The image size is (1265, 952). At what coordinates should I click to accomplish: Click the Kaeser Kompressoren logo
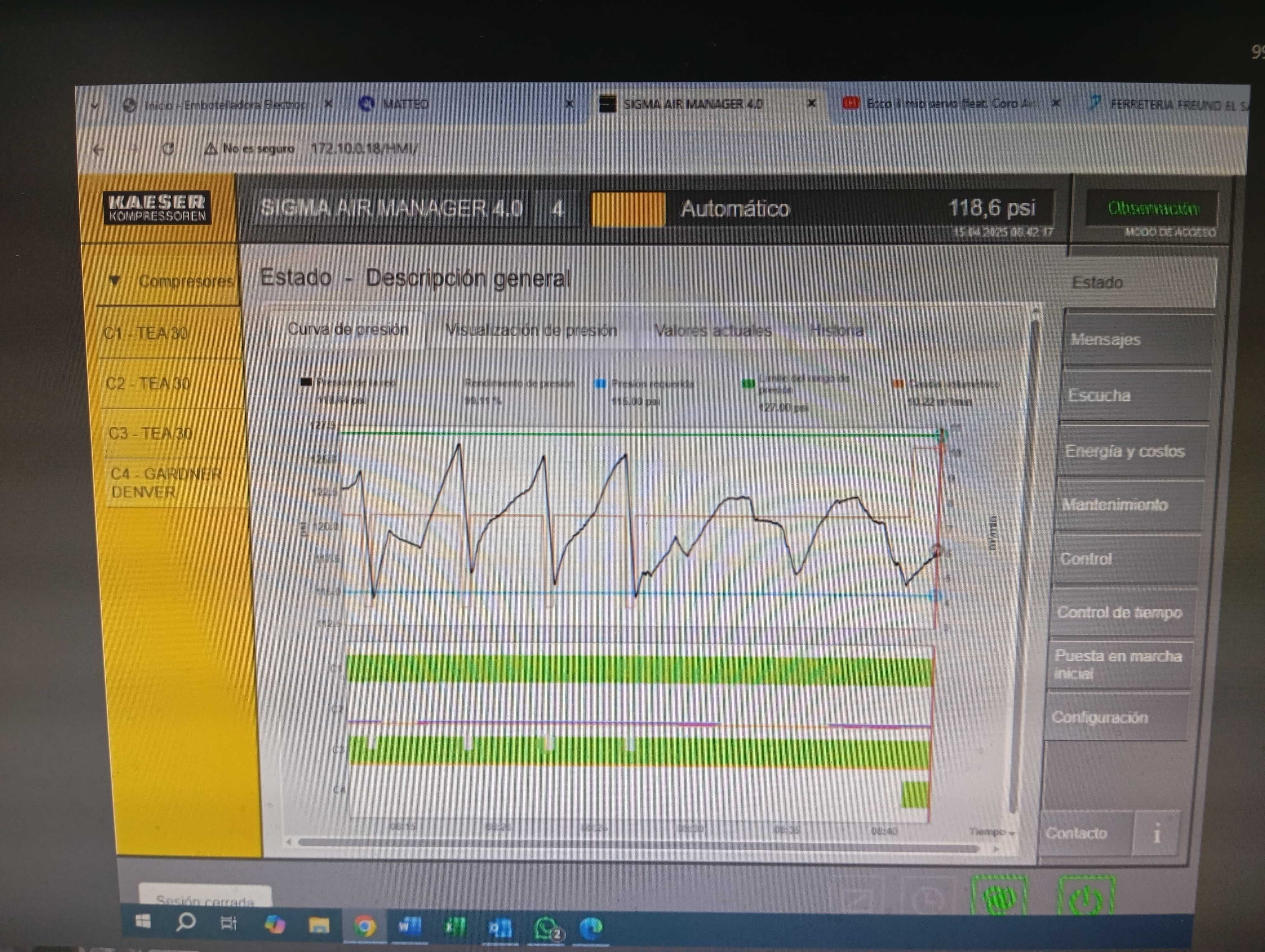click(x=157, y=208)
